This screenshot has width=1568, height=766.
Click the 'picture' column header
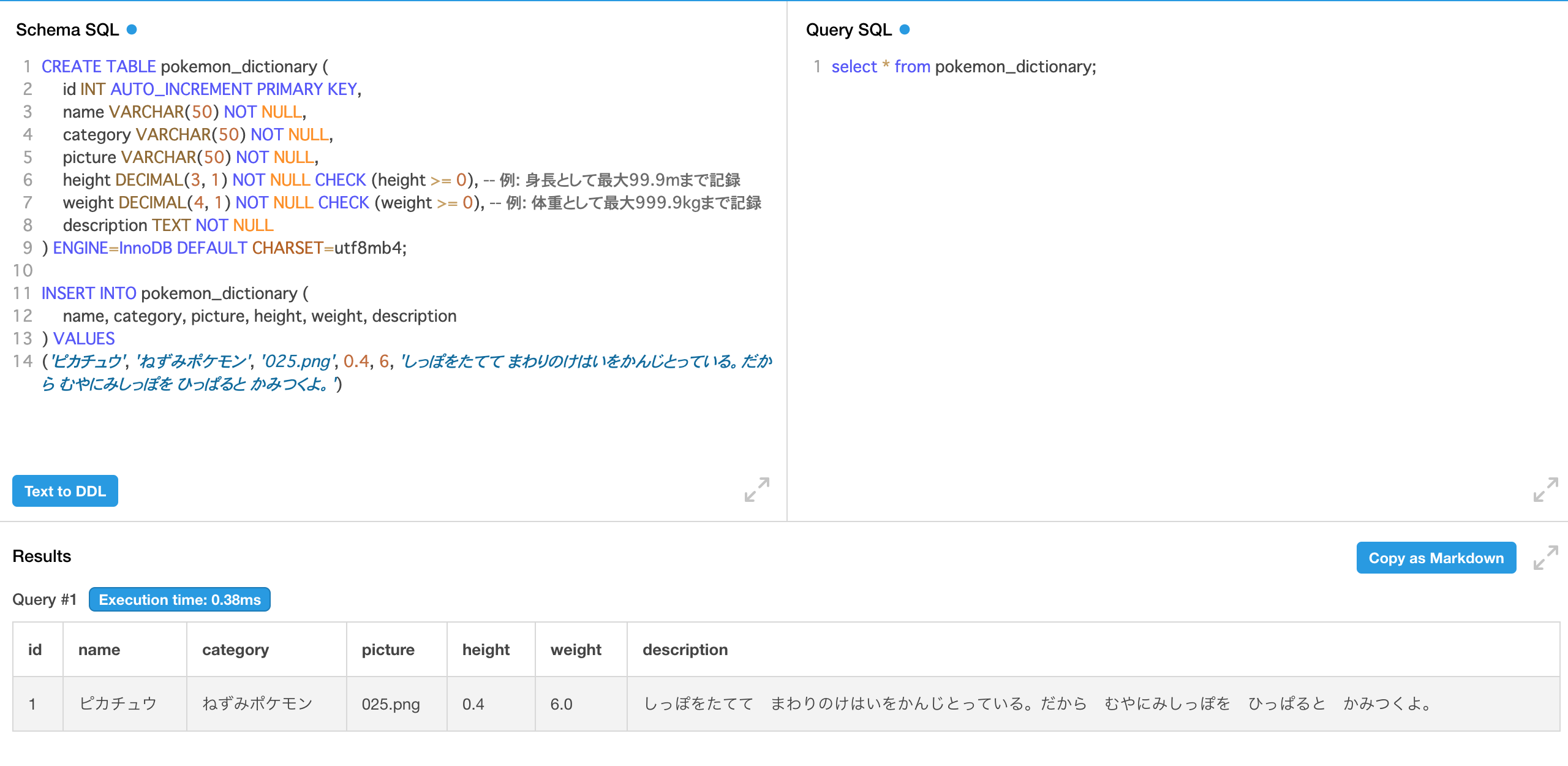pyautogui.click(x=396, y=650)
